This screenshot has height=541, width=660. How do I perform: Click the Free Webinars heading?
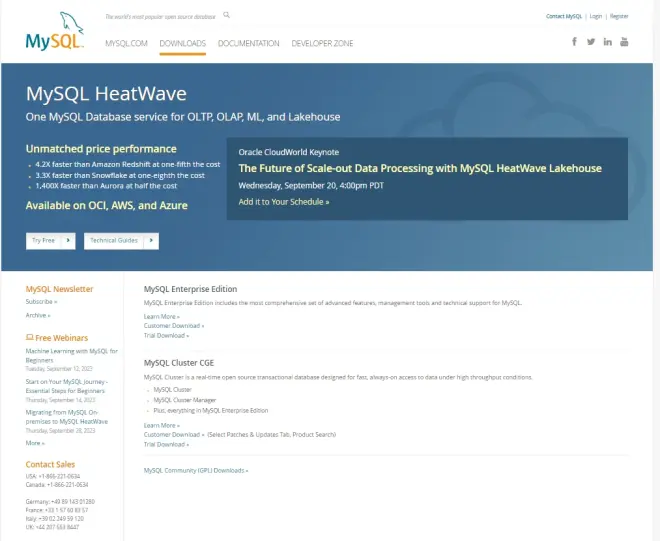(61, 338)
